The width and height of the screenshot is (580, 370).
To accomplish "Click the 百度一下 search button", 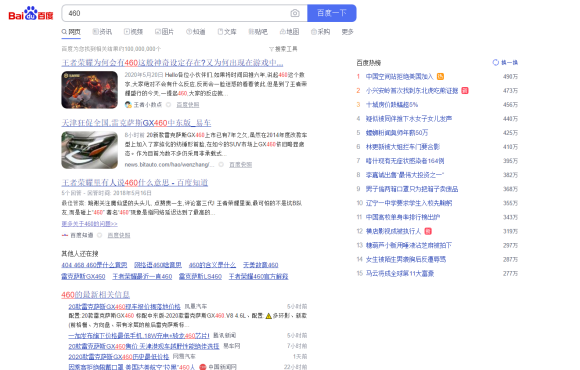I will [332, 13].
